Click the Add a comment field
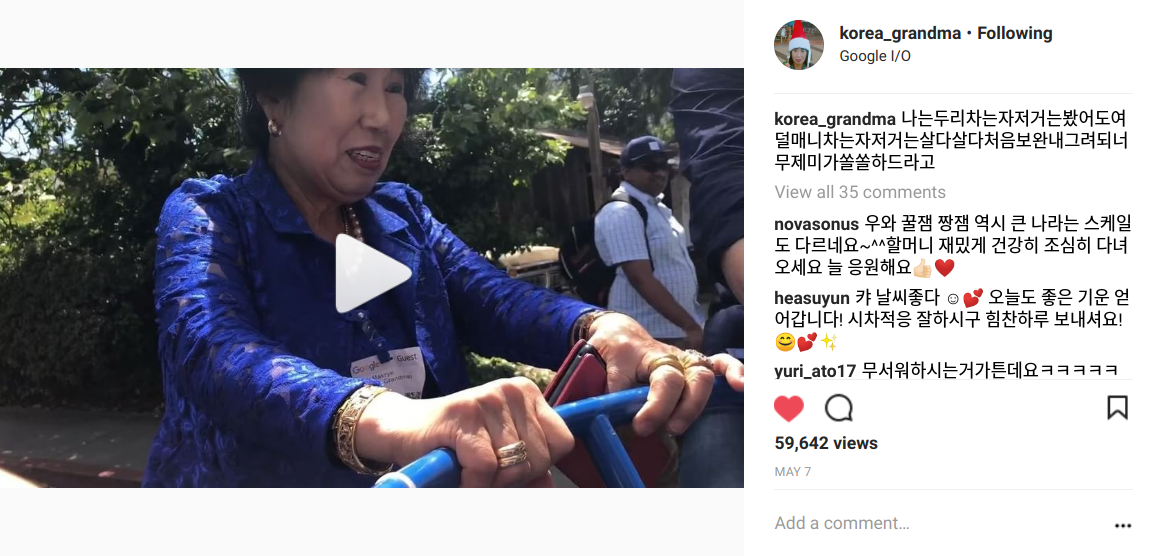 (939, 523)
